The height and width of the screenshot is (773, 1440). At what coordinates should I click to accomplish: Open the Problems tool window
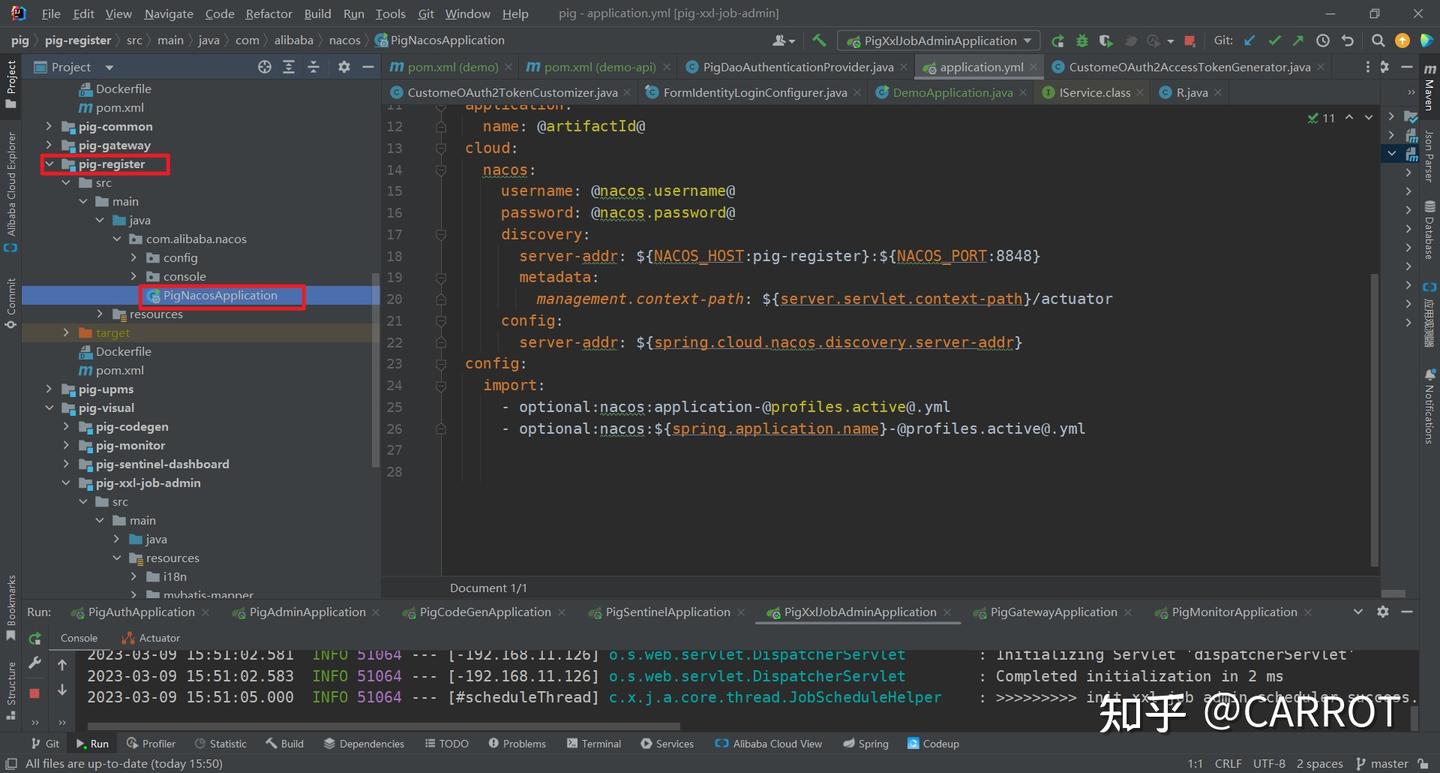[x=516, y=744]
